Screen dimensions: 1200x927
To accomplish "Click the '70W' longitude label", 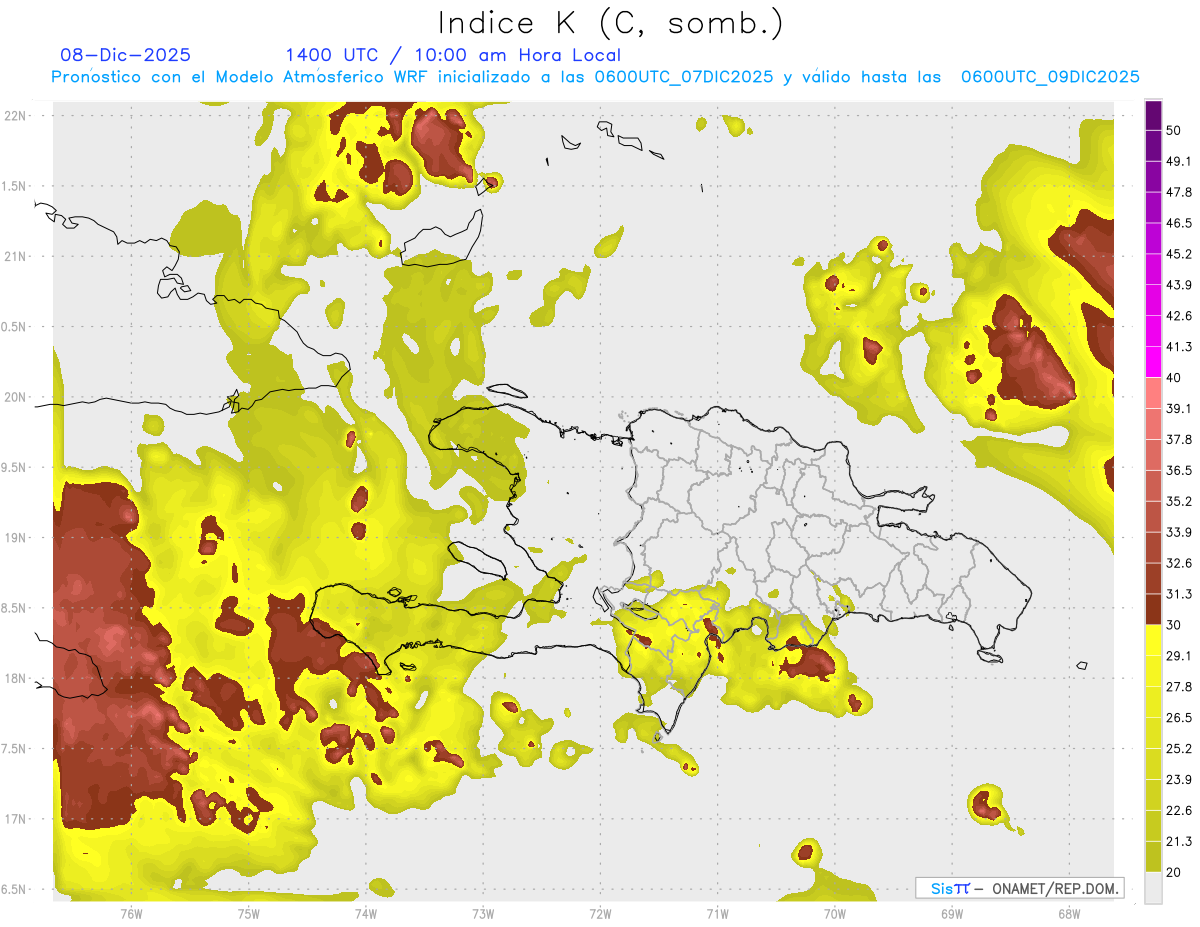I will pos(835,914).
